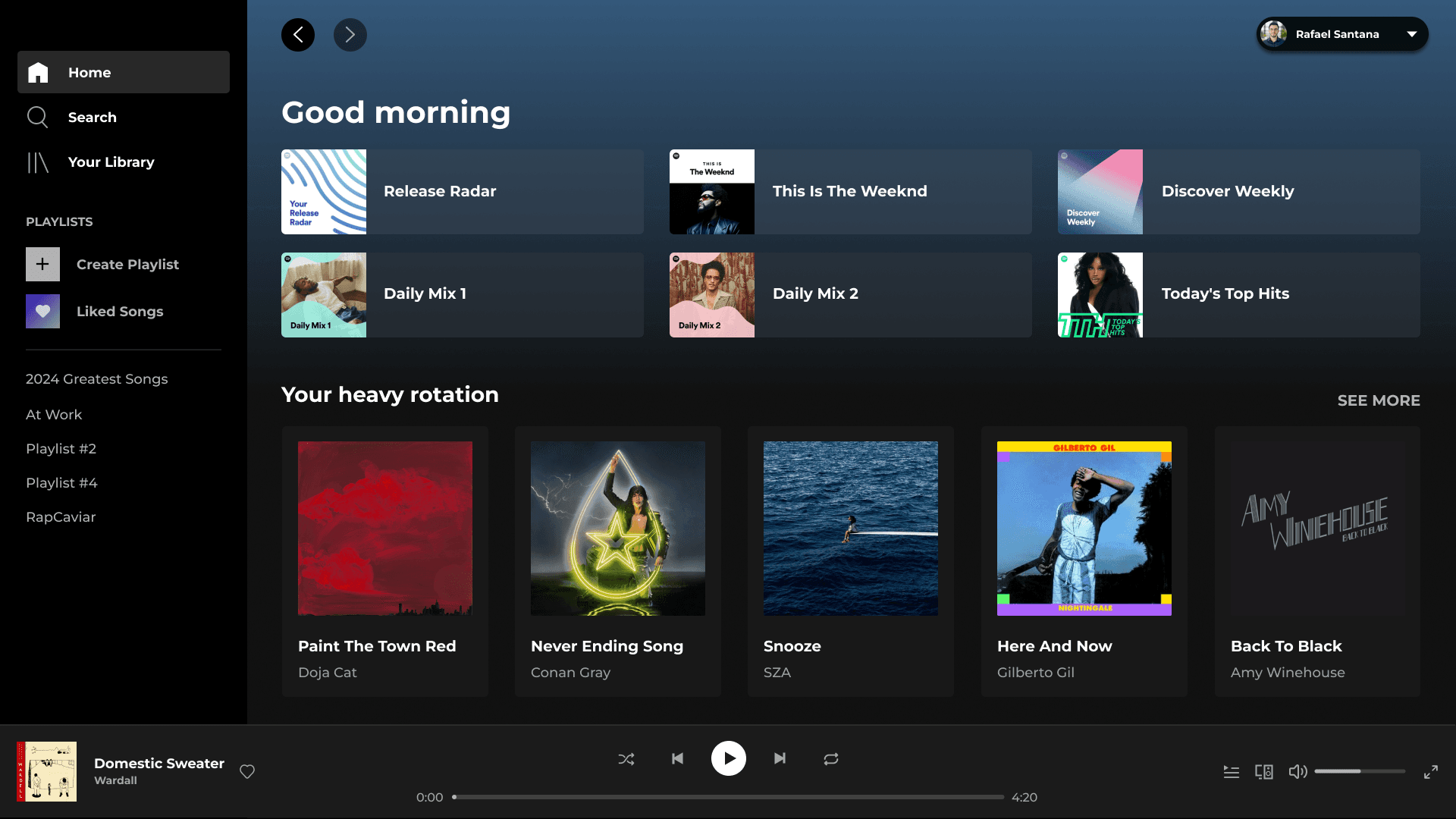Click the volume speaker icon
The image size is (1456, 819).
click(x=1298, y=771)
